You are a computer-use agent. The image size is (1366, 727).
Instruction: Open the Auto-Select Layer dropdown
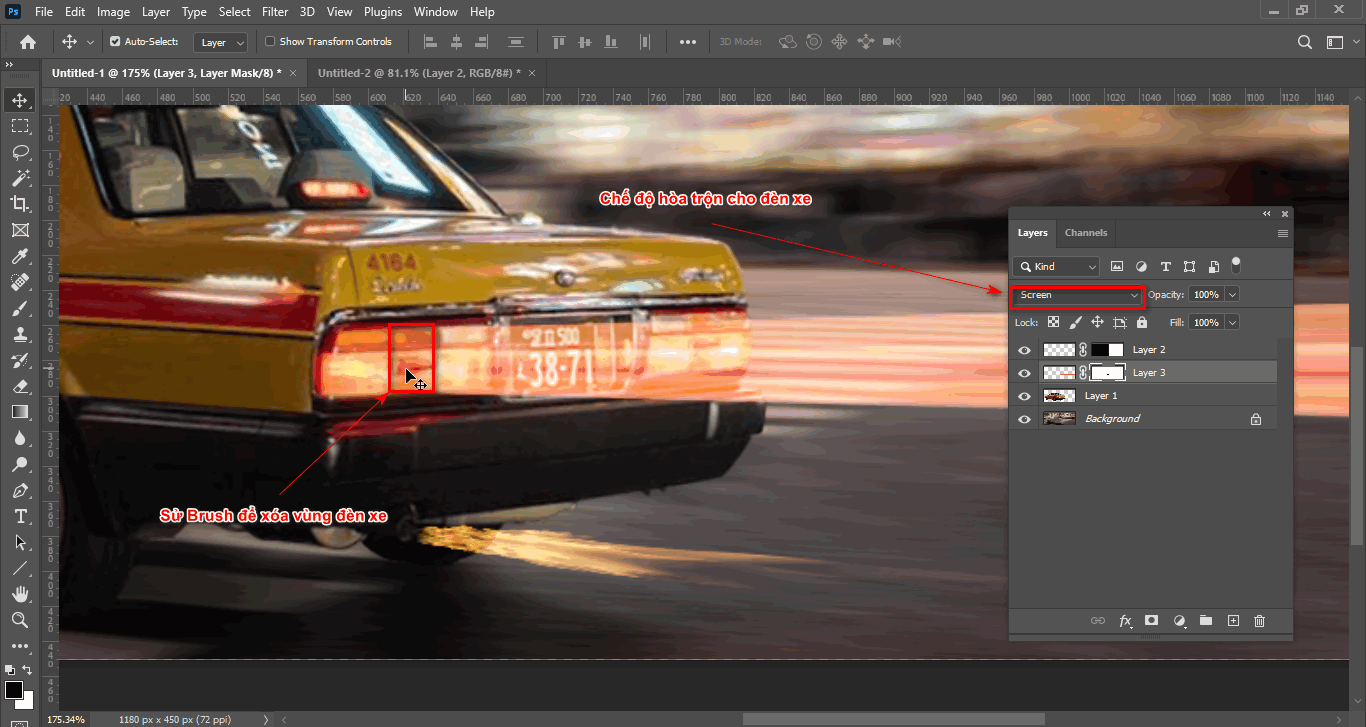click(x=219, y=42)
